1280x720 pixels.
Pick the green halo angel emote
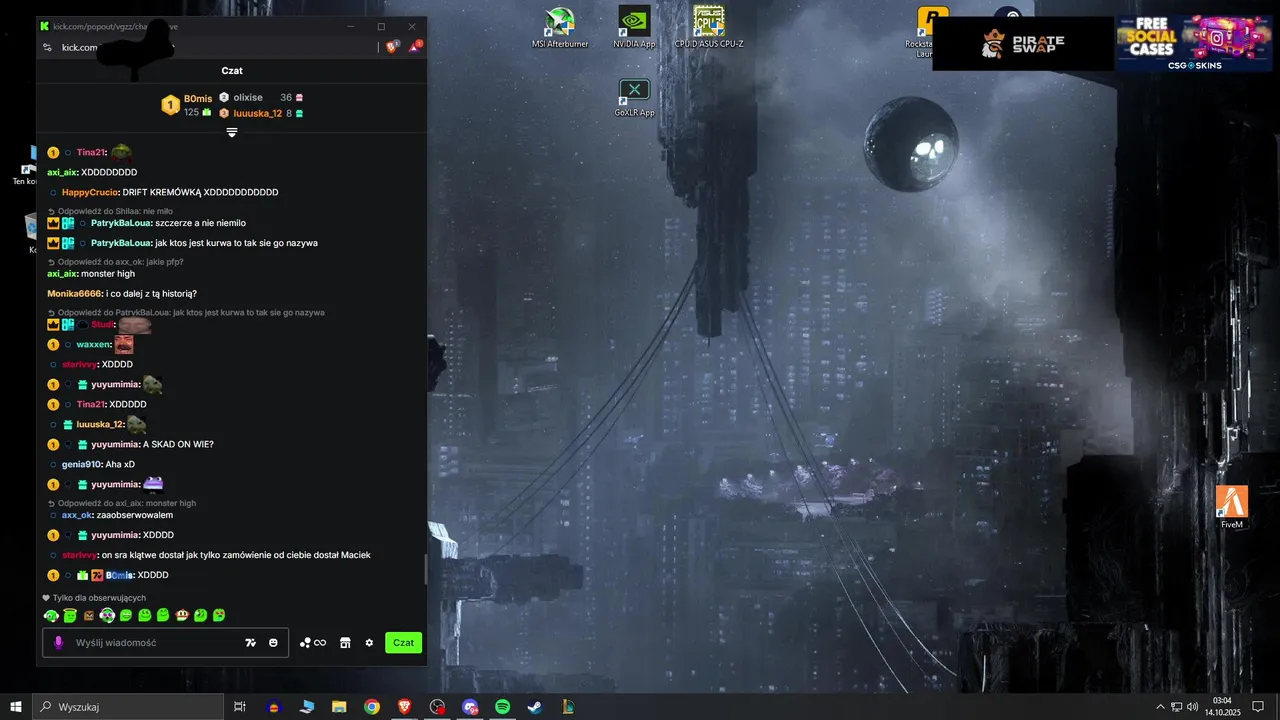point(70,615)
